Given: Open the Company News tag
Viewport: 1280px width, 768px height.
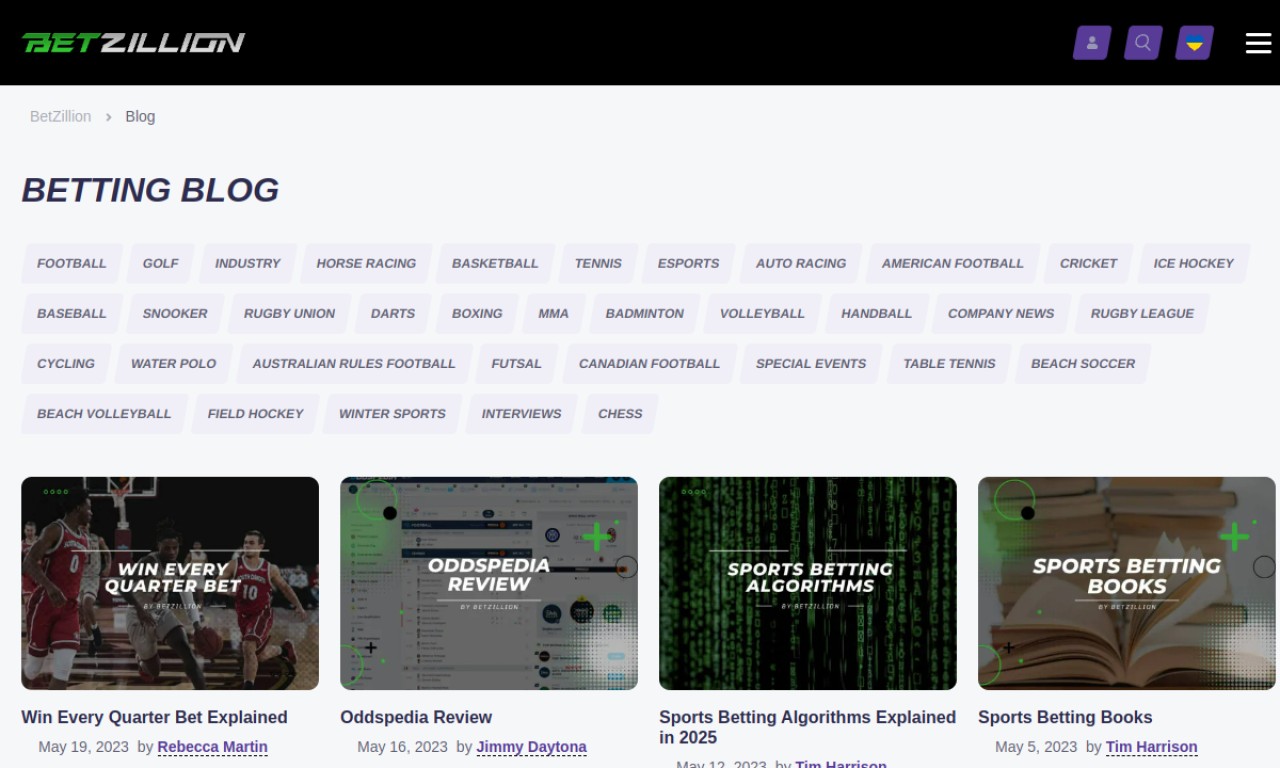Looking at the screenshot, I should pos(1001,313).
